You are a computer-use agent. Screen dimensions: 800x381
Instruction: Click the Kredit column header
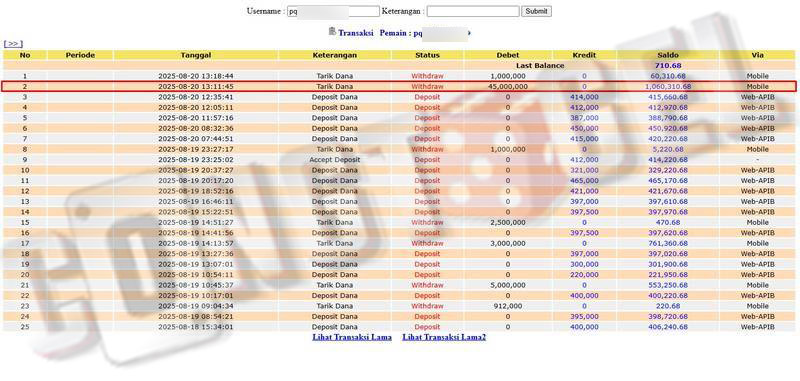tap(584, 55)
